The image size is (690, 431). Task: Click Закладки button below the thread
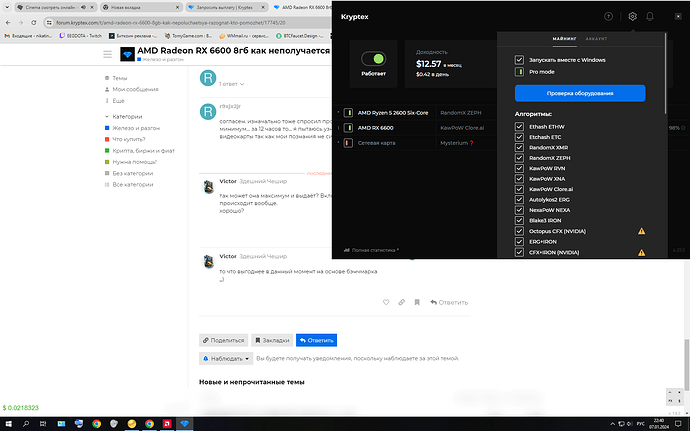(272, 340)
